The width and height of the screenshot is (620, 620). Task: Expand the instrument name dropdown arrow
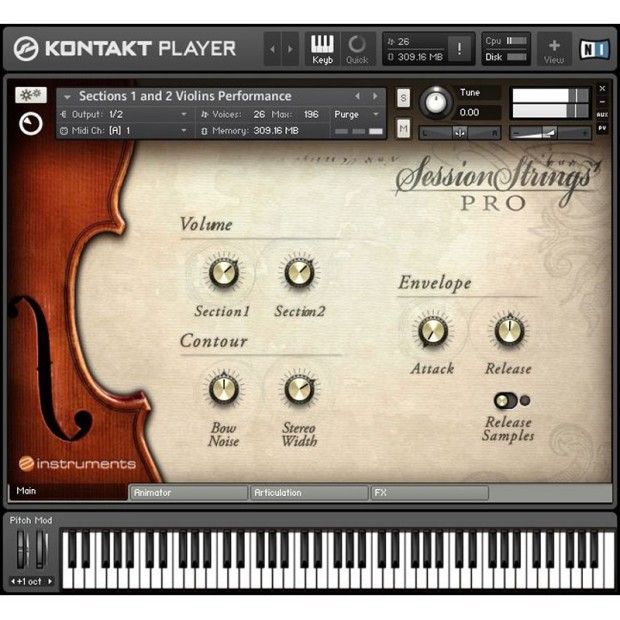67,96
